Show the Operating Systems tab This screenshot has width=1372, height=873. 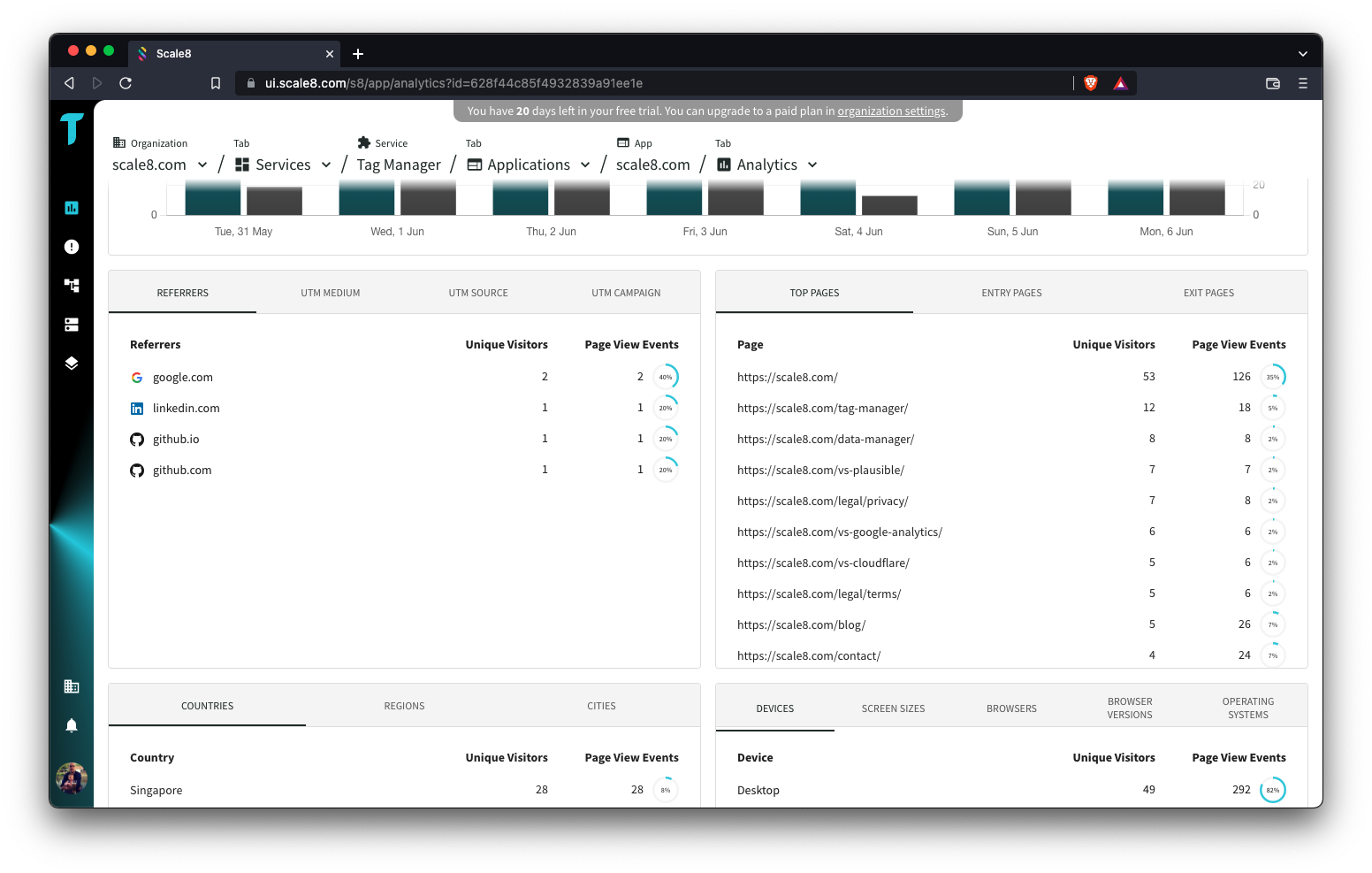[1248, 708]
